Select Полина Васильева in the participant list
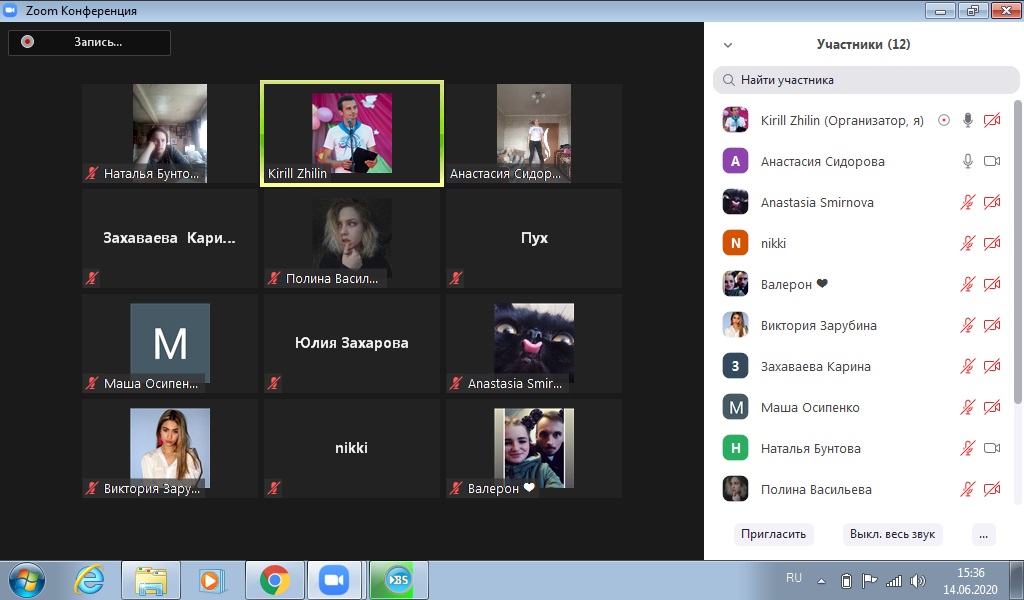This screenshot has width=1024, height=600. pos(815,489)
